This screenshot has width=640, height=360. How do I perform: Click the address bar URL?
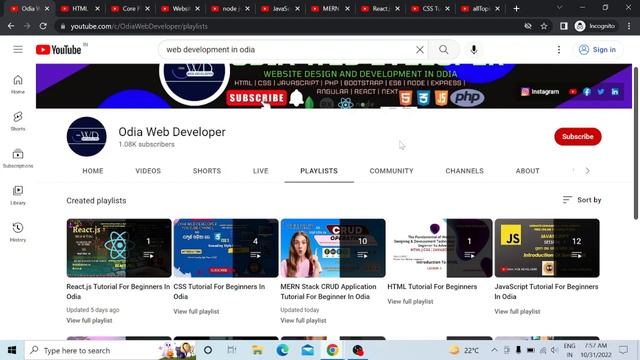(x=139, y=26)
